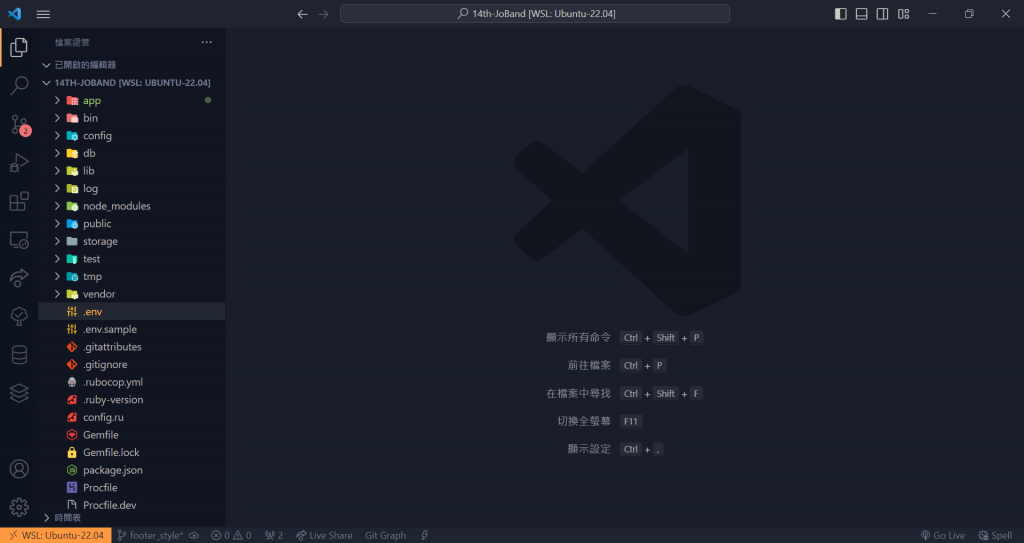Expand the log folder
Image resolution: width=1024 pixels, height=543 pixels.
tap(132, 189)
